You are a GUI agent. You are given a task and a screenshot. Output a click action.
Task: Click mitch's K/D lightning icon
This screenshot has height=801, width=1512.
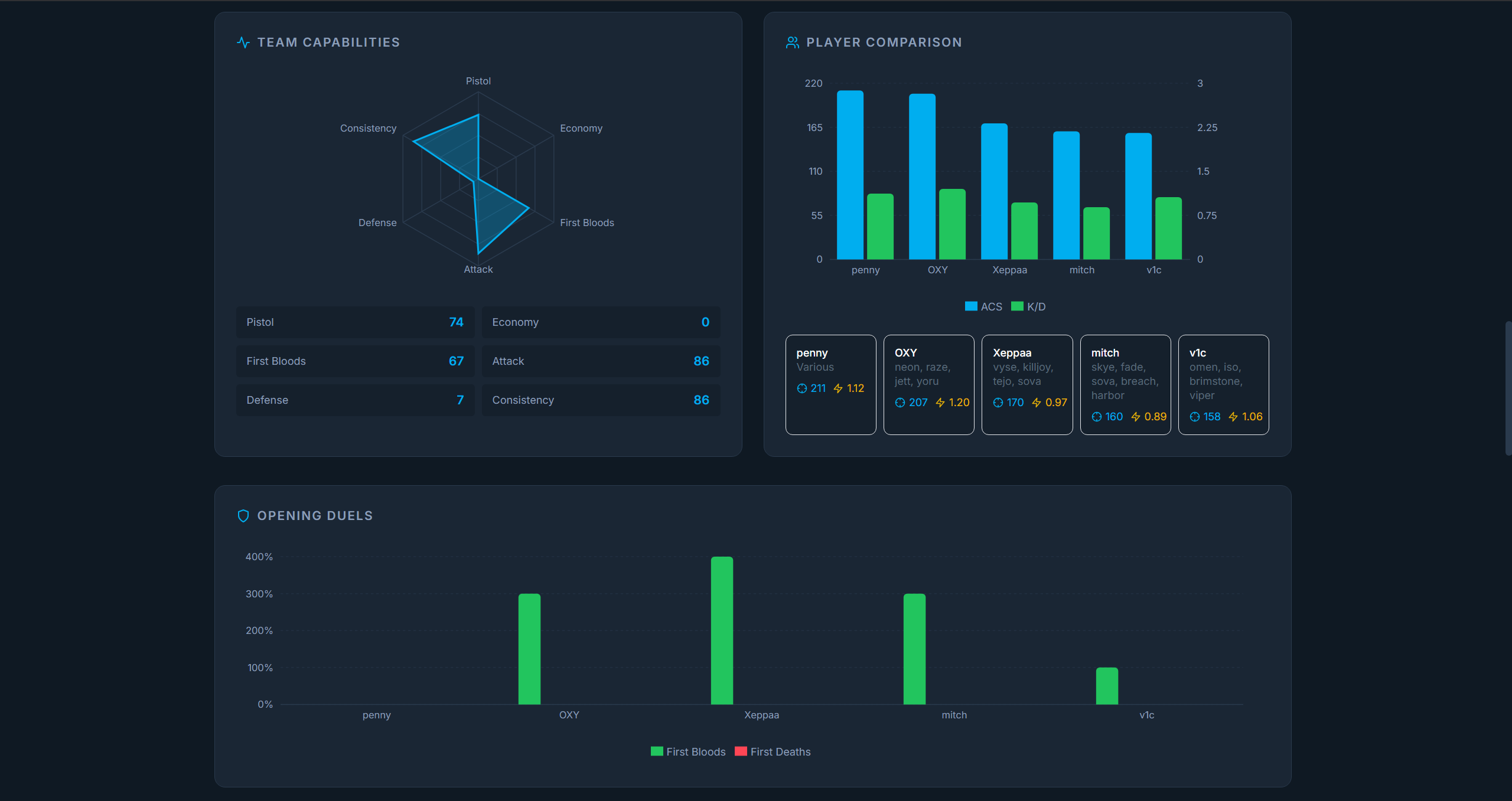[x=1135, y=417]
